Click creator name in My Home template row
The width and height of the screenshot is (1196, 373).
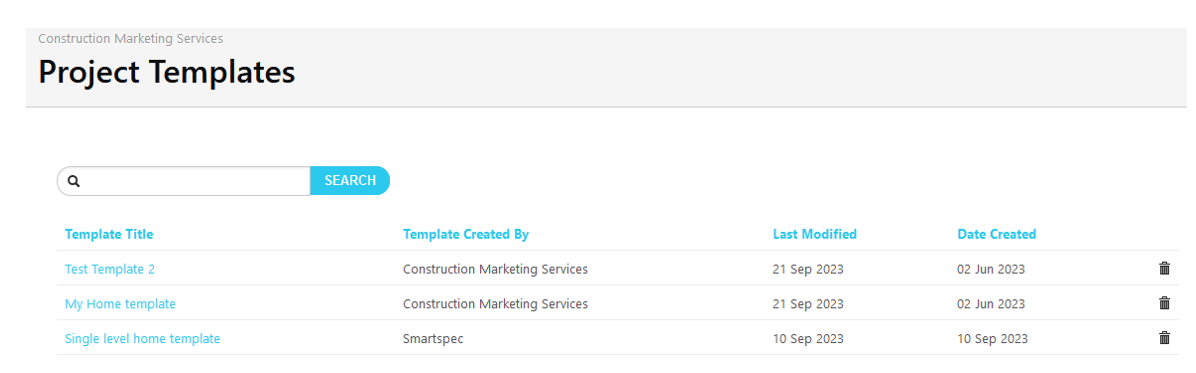[495, 304]
